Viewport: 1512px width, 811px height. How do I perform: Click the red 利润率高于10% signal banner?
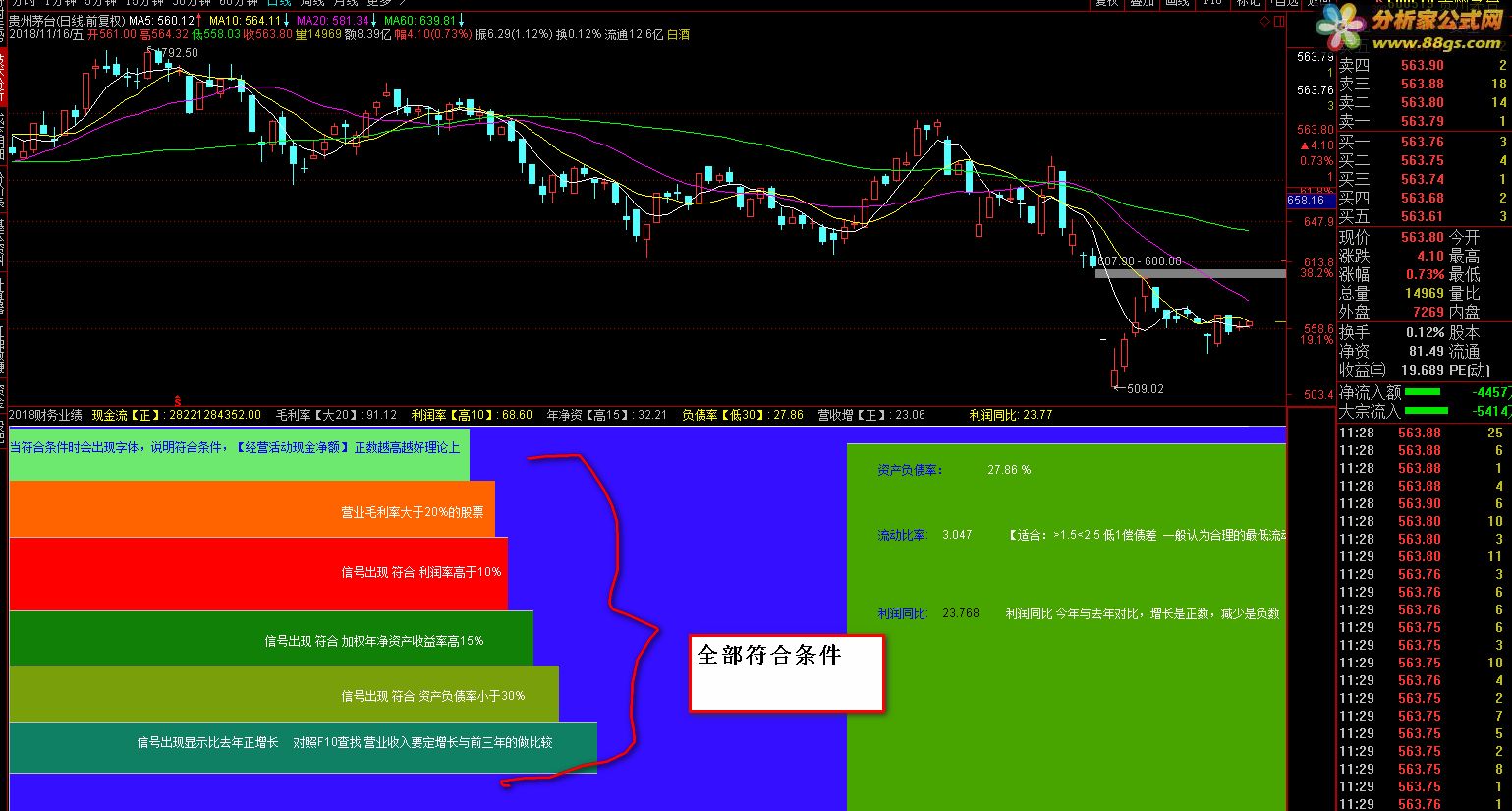258,573
